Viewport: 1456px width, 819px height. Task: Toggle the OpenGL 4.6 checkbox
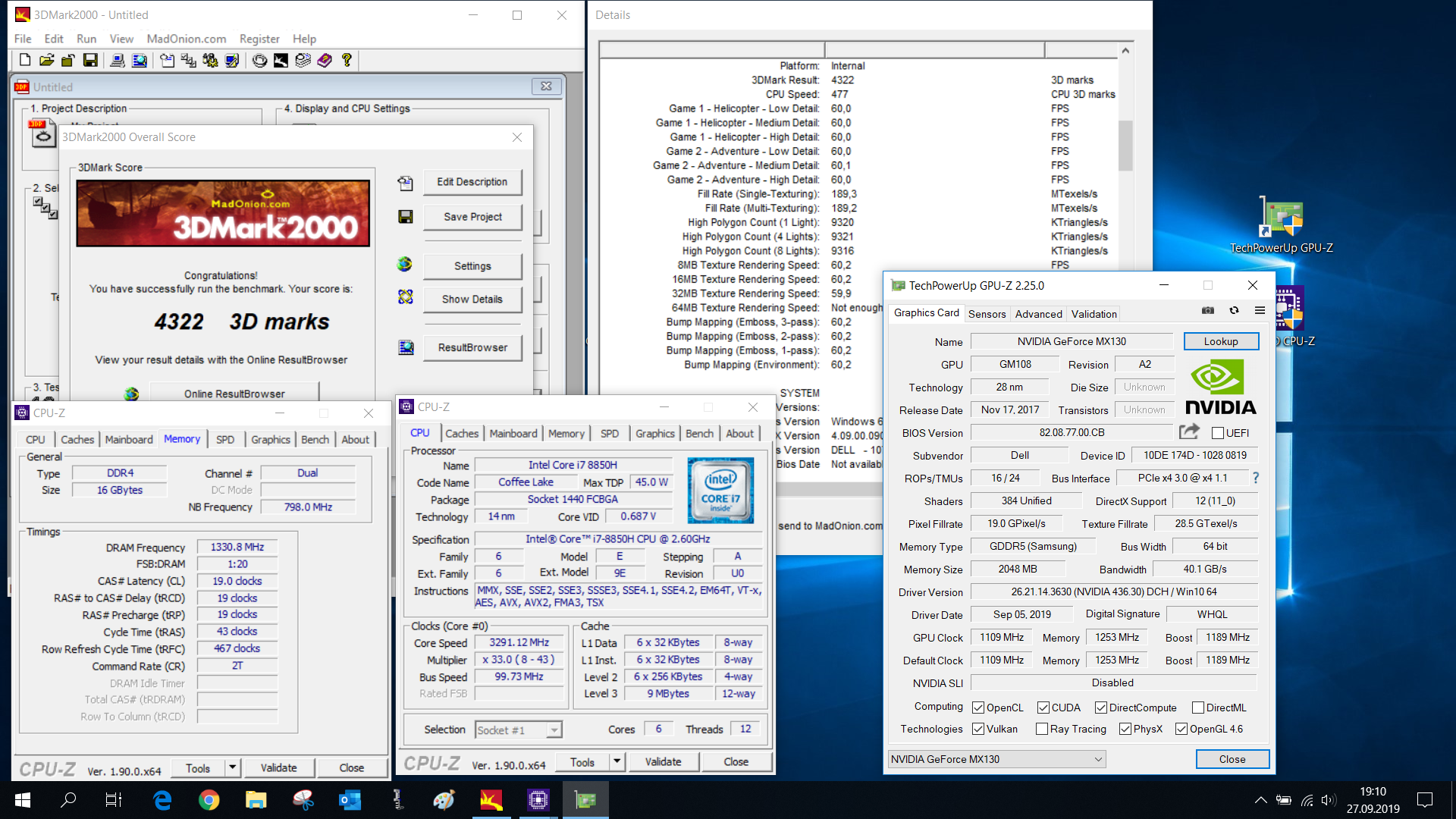coord(1181,729)
